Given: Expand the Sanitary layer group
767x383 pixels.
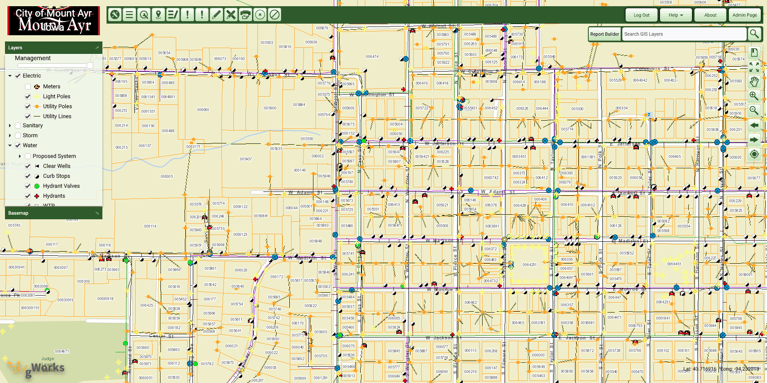Looking at the screenshot, I should click(10, 126).
